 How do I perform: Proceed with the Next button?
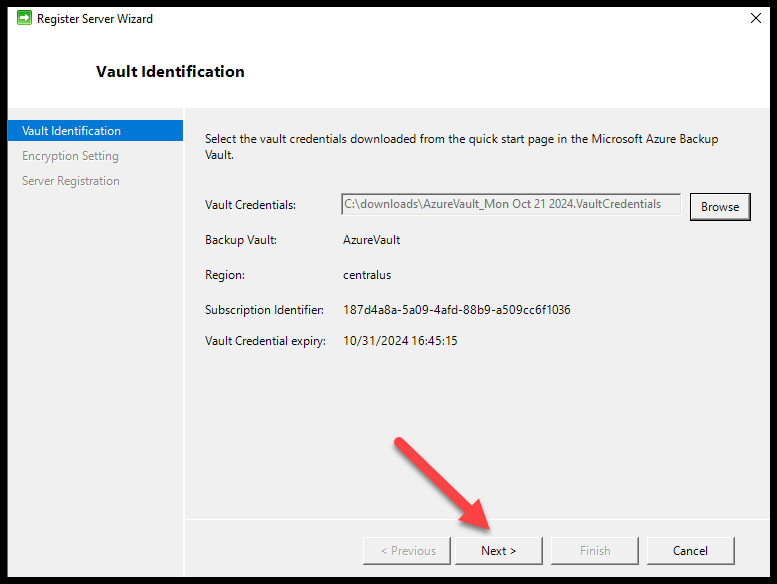pos(499,551)
